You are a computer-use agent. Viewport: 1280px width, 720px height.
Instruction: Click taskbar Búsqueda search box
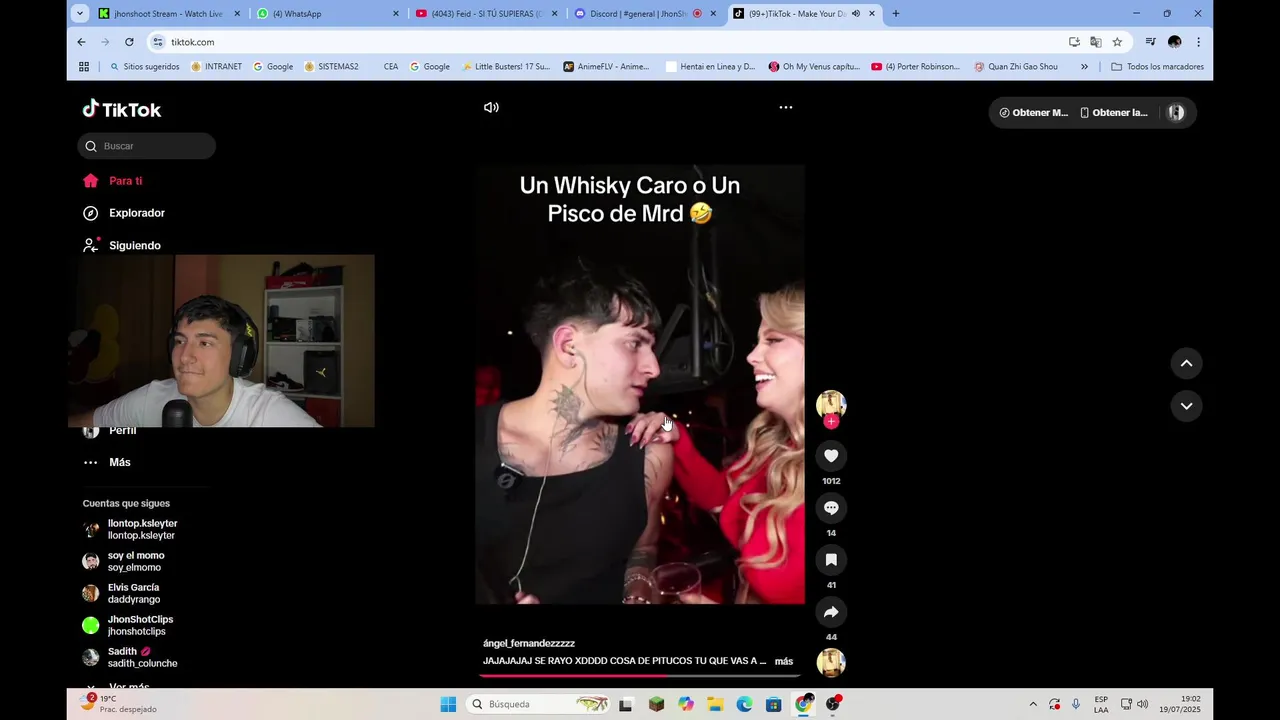pyautogui.click(x=537, y=704)
